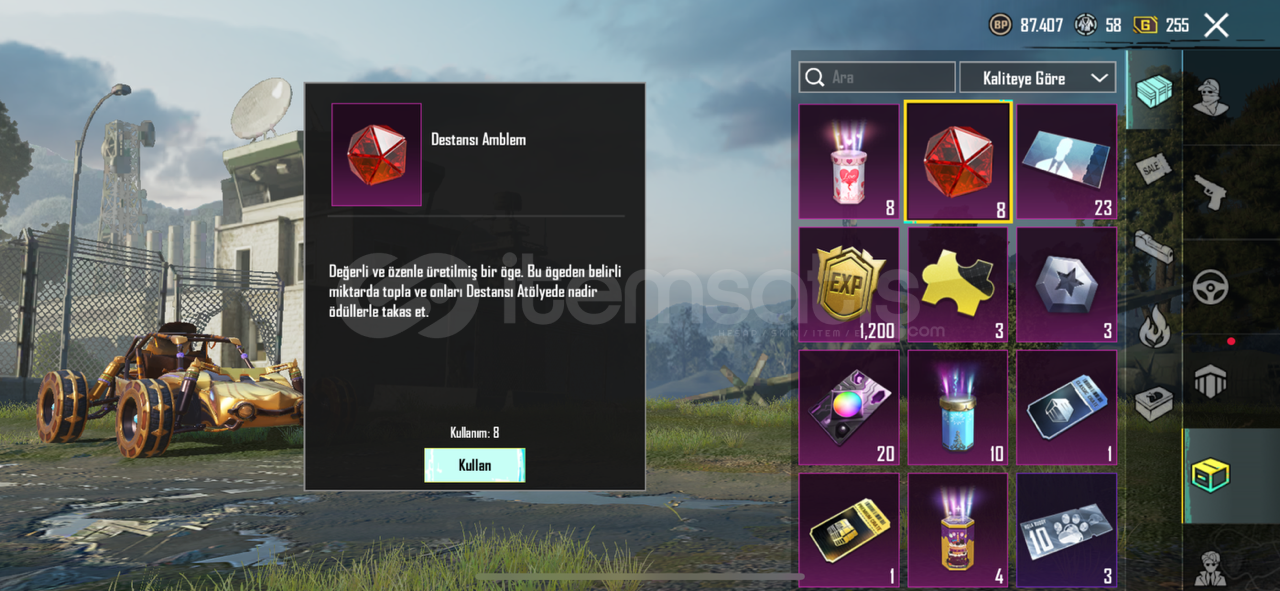This screenshot has width=1280, height=591.
Task: Select the silver star hexagon medal item
Action: 1067,285
